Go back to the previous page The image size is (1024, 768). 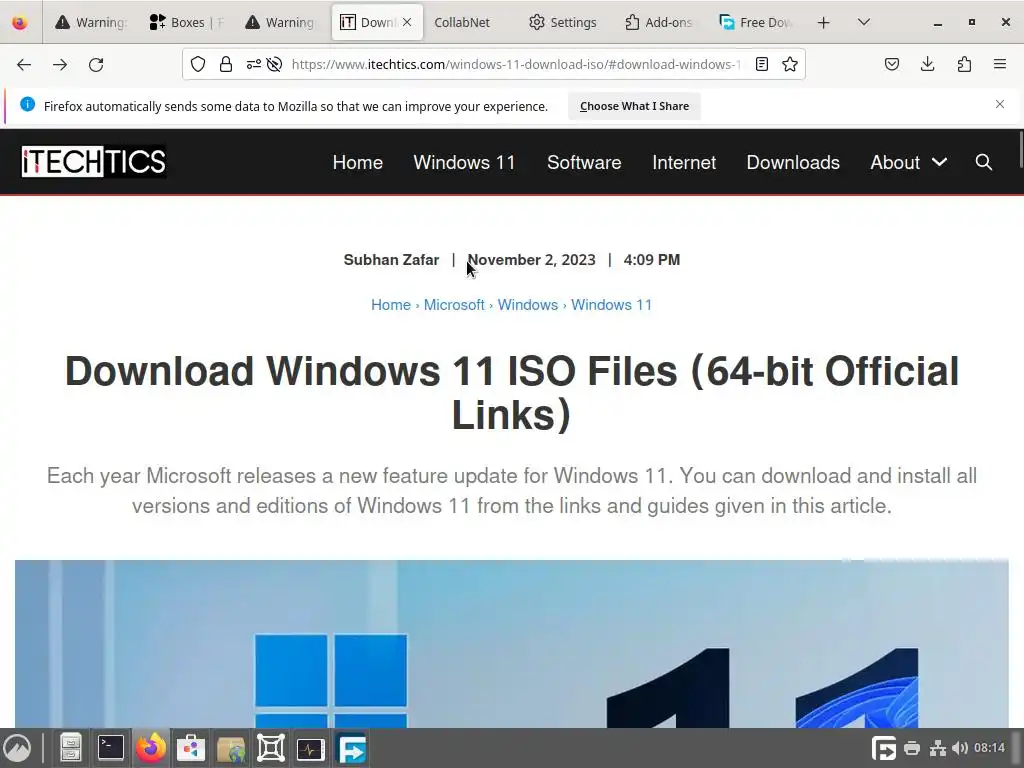coord(24,65)
